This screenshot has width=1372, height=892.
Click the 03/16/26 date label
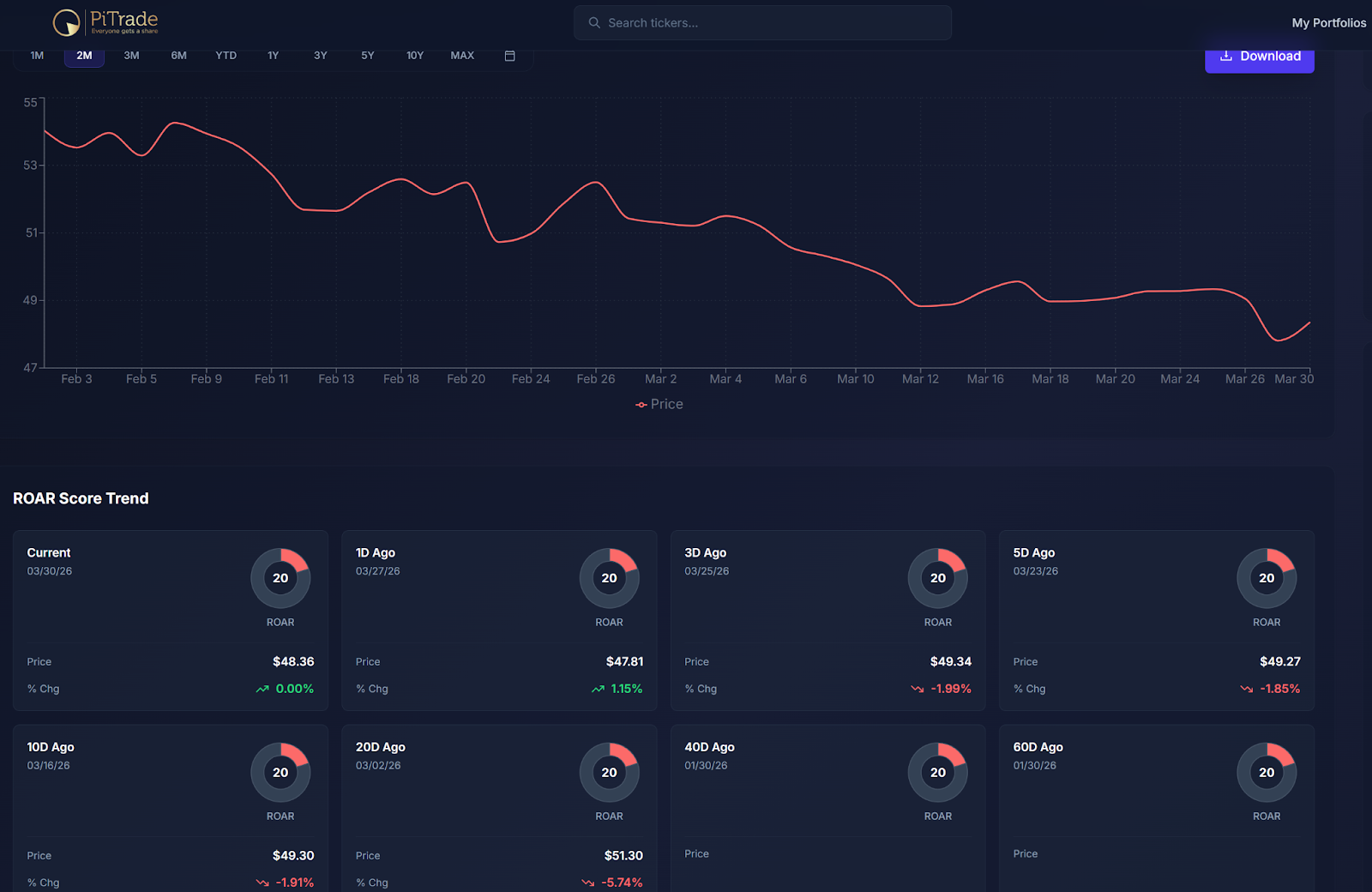click(49, 766)
